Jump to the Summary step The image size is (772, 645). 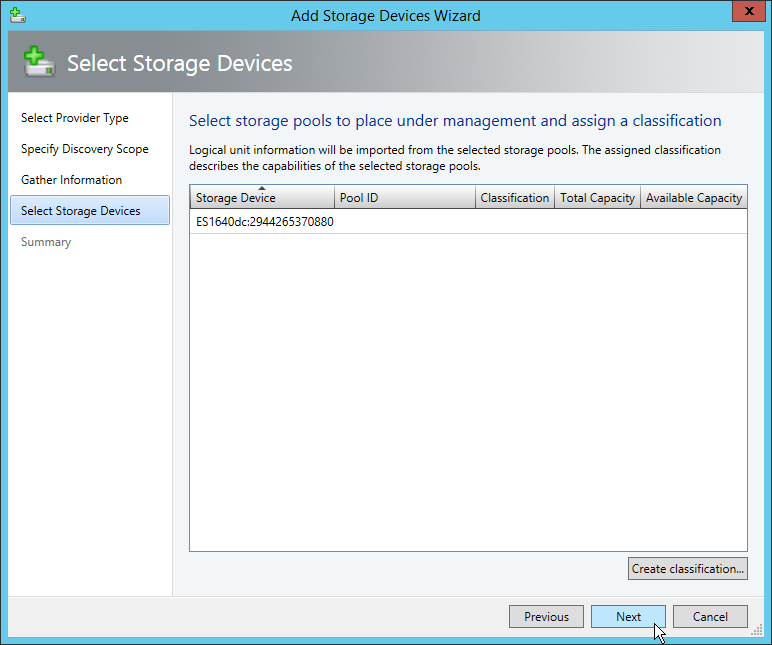46,242
